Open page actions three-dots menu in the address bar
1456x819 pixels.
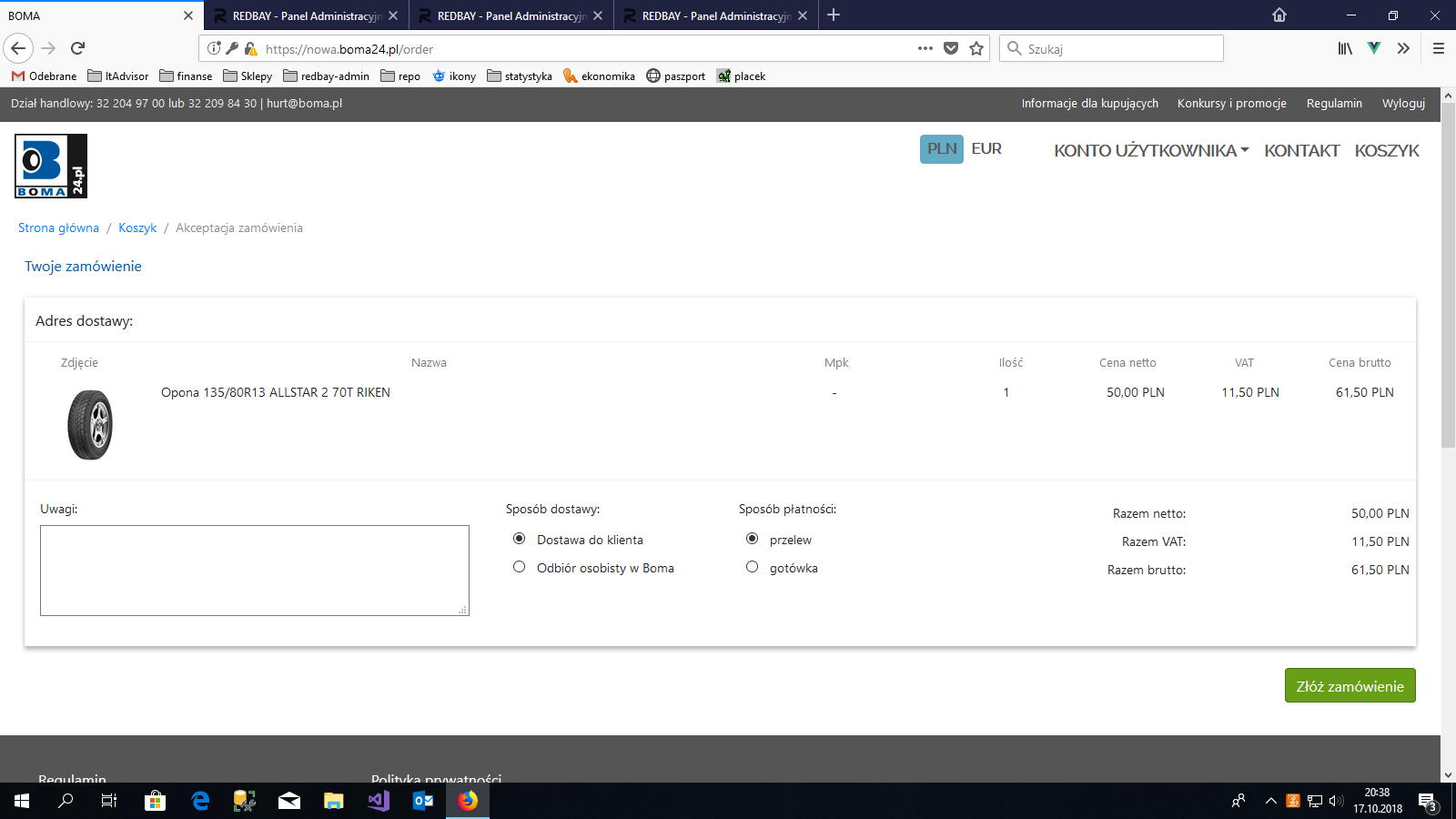point(925,49)
